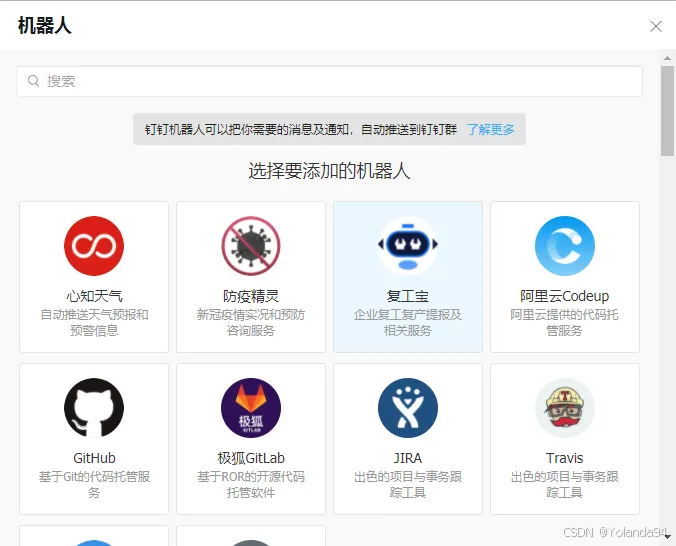Click the 极狐GitLab title text

coord(251,458)
